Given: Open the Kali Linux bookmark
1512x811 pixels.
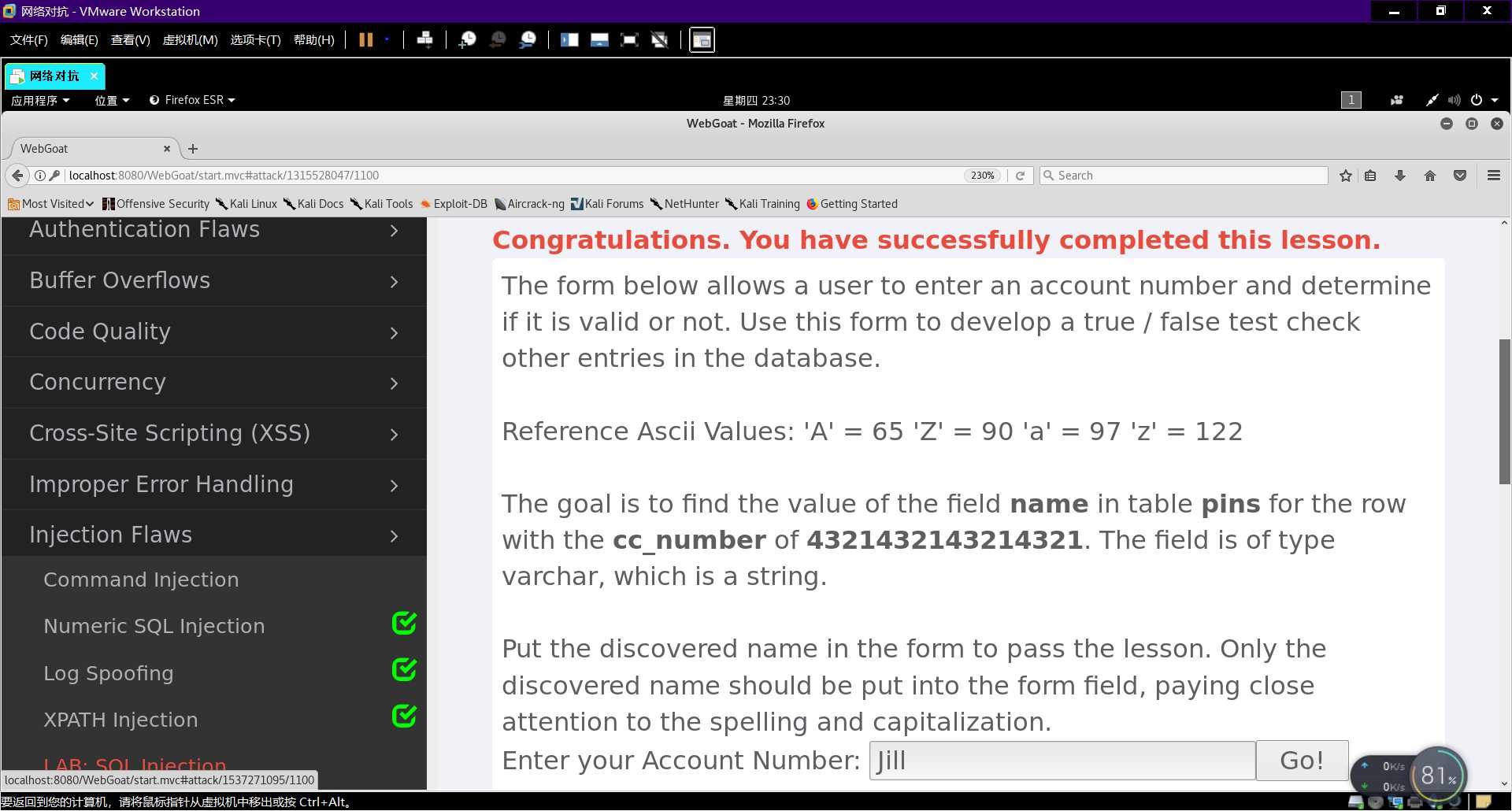Looking at the screenshot, I should (246, 203).
